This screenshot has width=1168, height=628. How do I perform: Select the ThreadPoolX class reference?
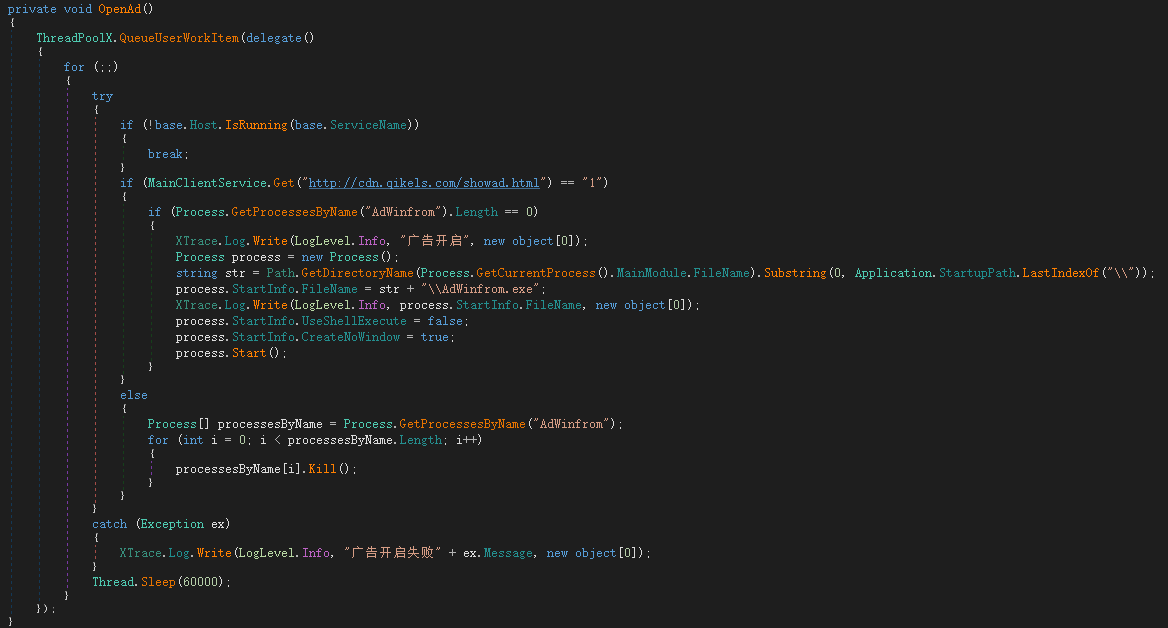[75, 38]
